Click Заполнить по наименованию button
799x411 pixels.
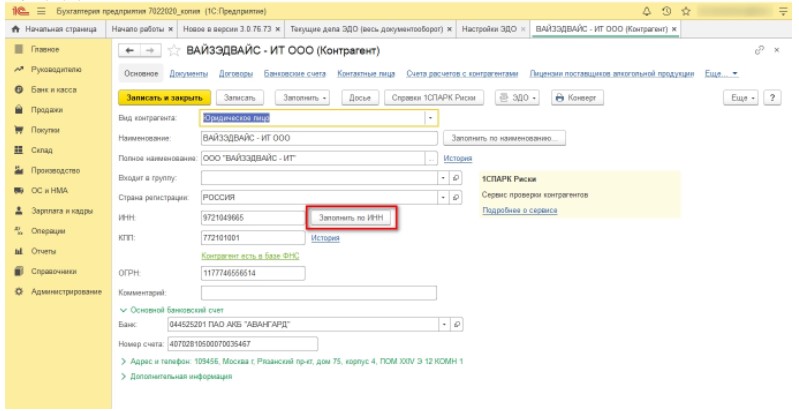coord(504,138)
